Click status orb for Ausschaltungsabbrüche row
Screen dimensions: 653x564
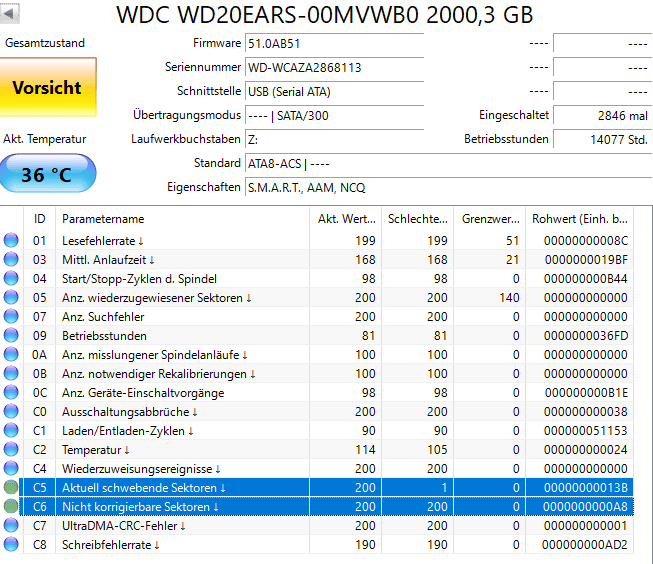point(11,412)
